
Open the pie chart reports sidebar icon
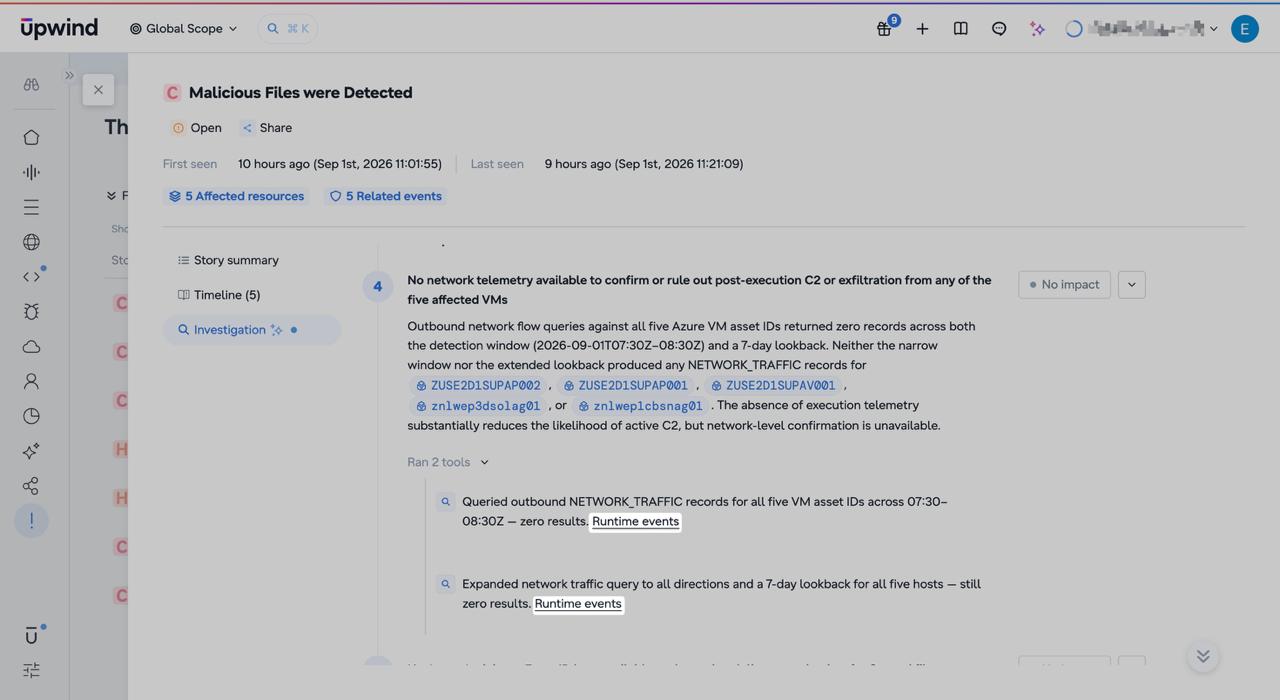coord(31,416)
